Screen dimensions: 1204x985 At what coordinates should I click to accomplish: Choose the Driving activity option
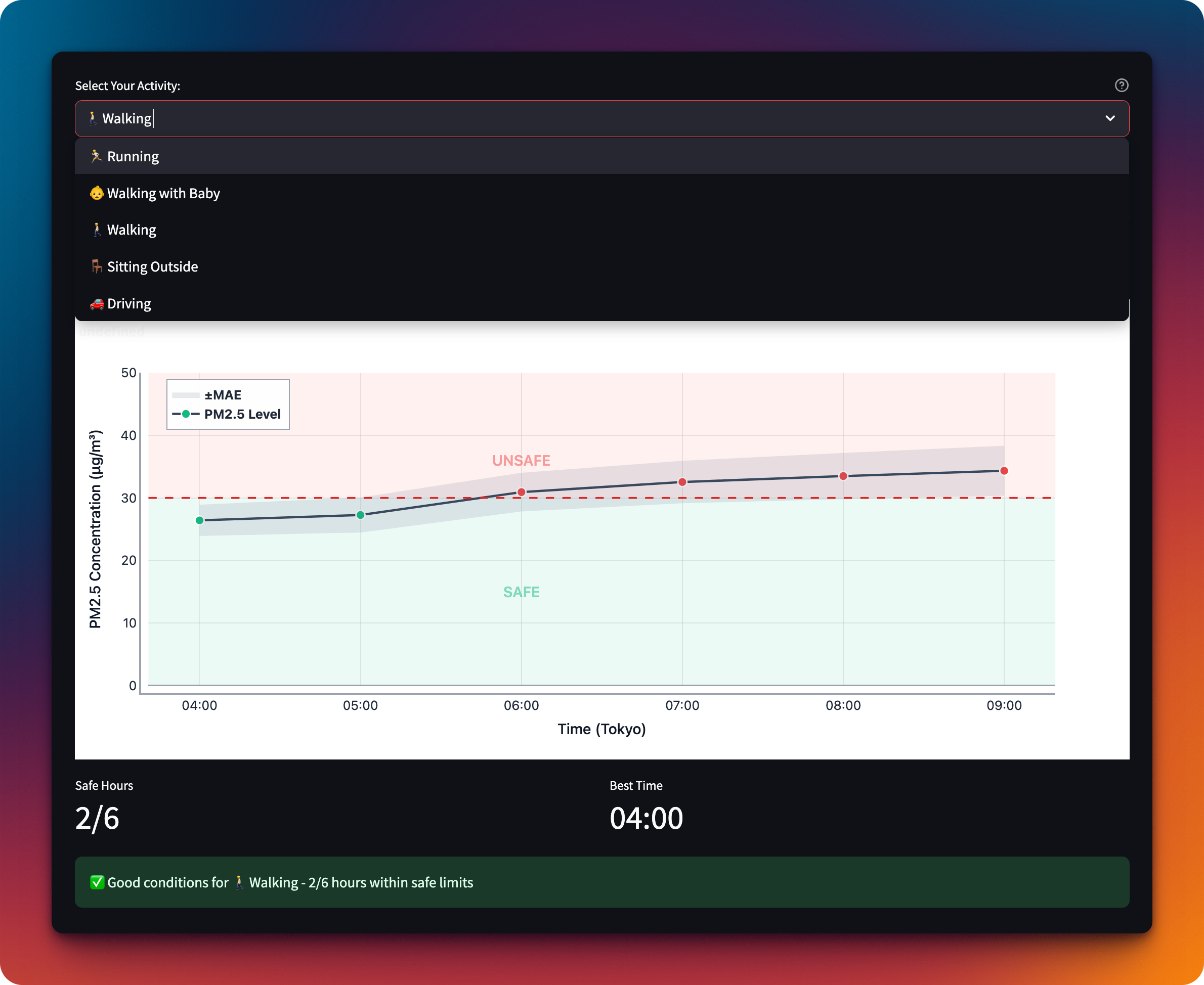pos(129,303)
